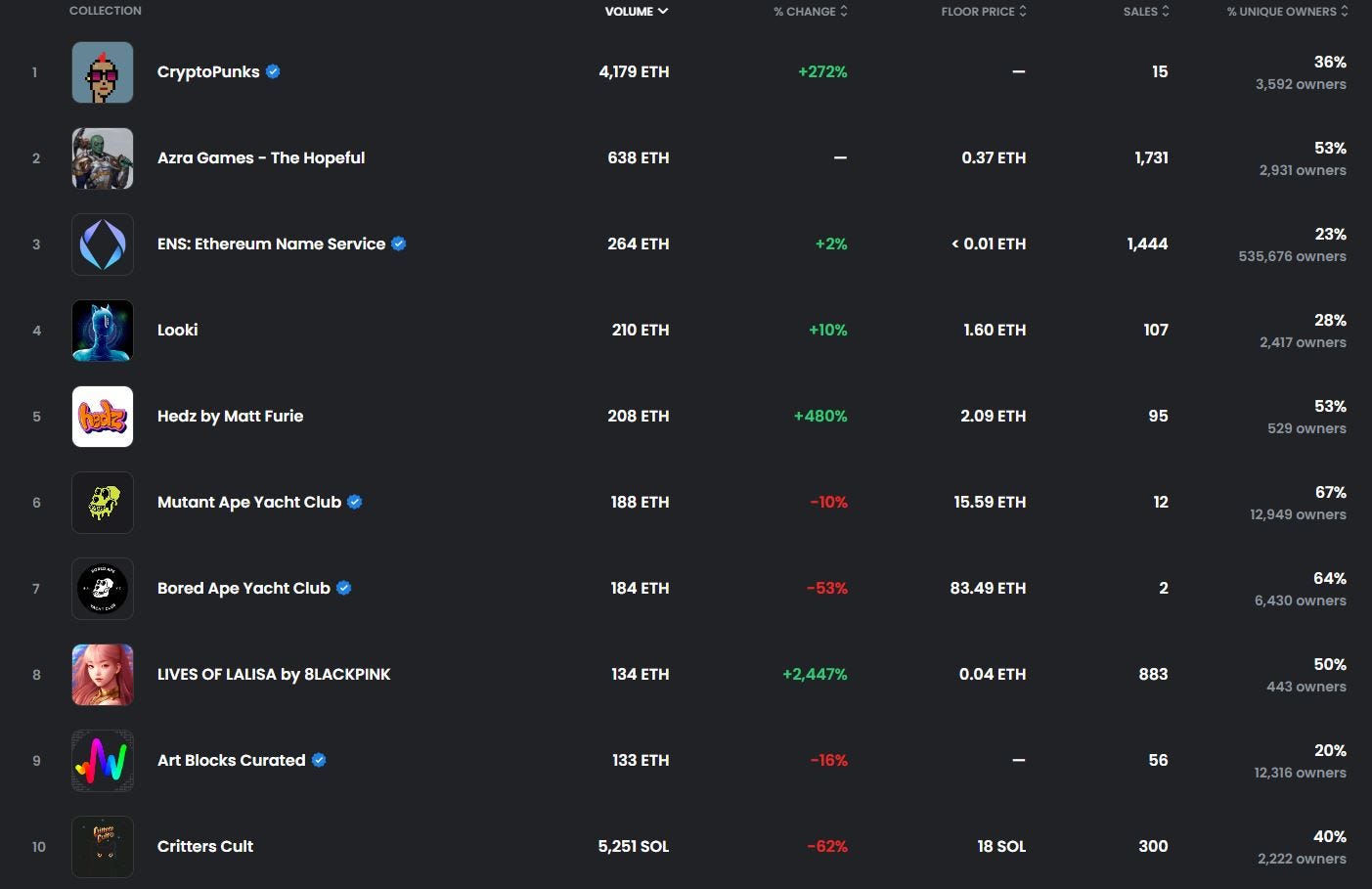Click the 883 sales count
This screenshot has width=1372, height=889.
pyautogui.click(x=1154, y=674)
